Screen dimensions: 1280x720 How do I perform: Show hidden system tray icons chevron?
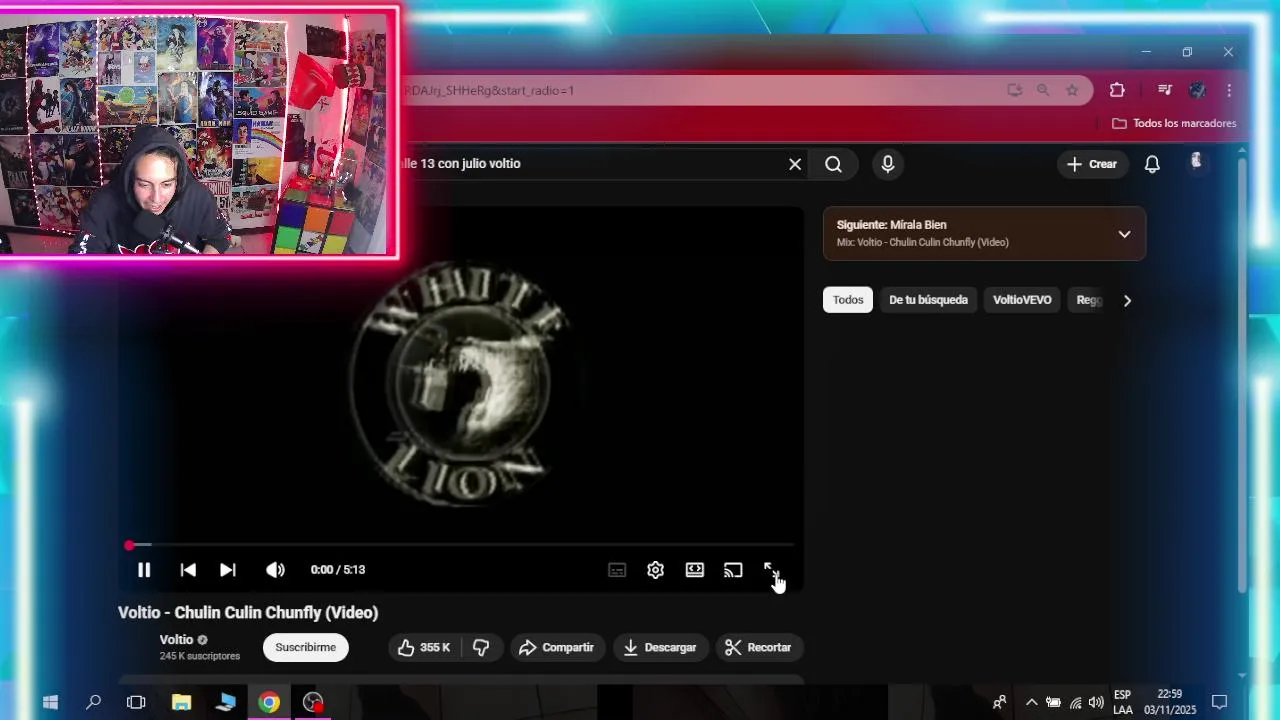pos(1031,702)
